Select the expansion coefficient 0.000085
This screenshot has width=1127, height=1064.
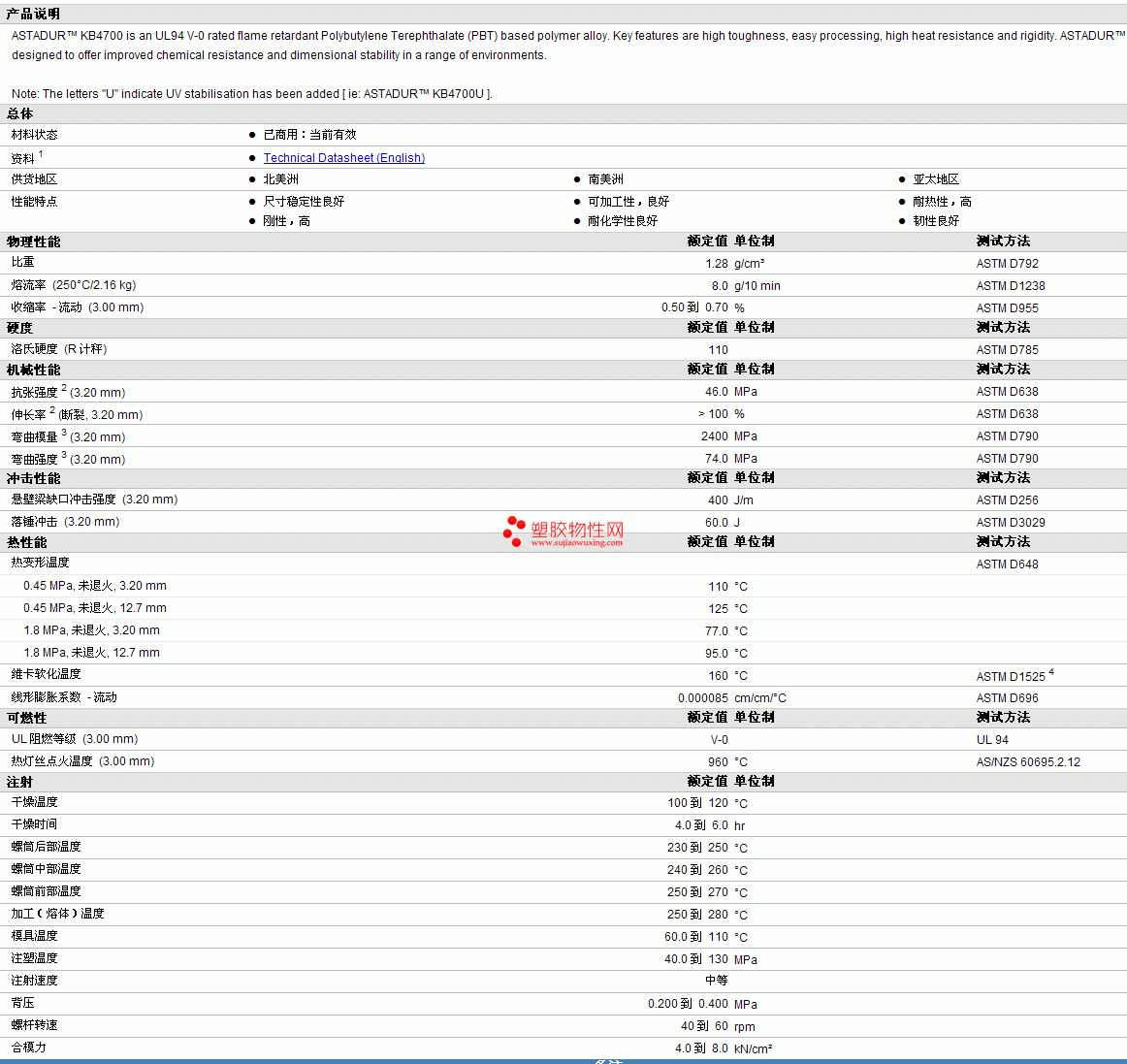(x=703, y=698)
